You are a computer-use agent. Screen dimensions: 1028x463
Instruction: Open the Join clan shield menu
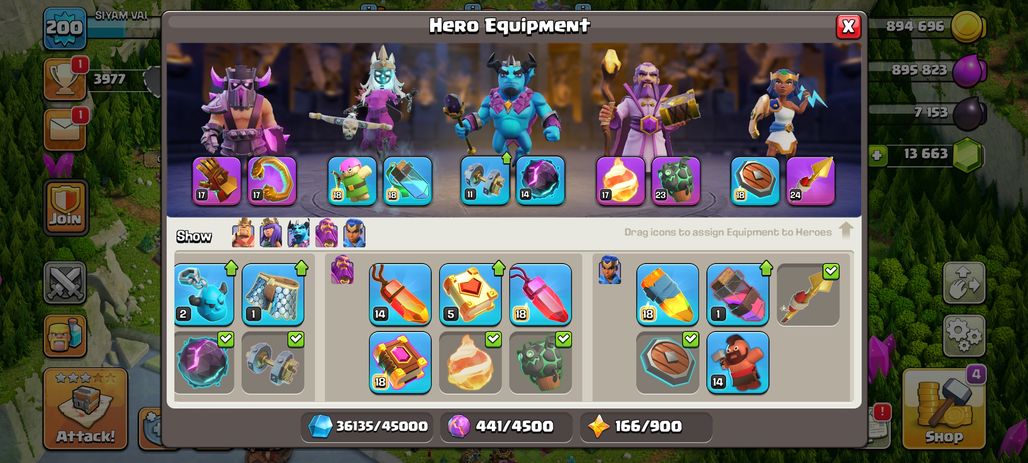coord(66,208)
